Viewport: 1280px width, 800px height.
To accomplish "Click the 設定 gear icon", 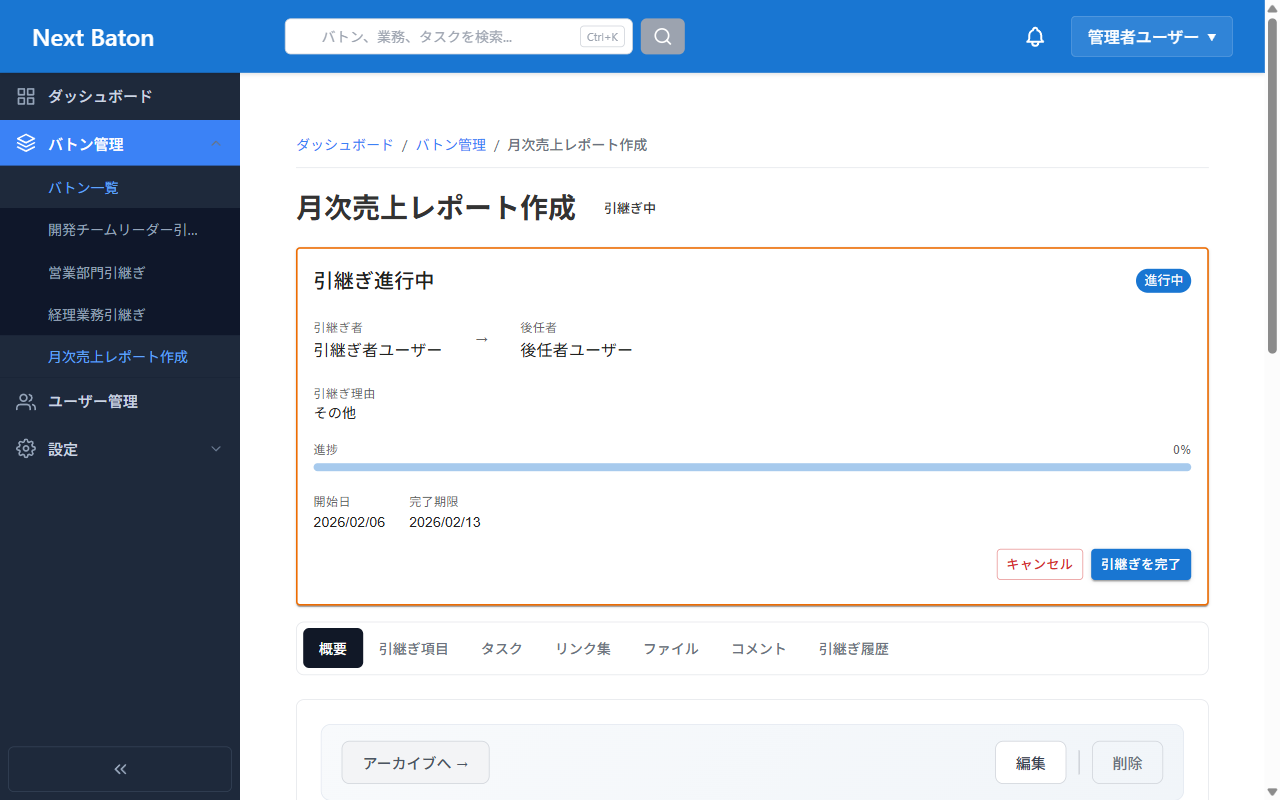I will tap(26, 449).
